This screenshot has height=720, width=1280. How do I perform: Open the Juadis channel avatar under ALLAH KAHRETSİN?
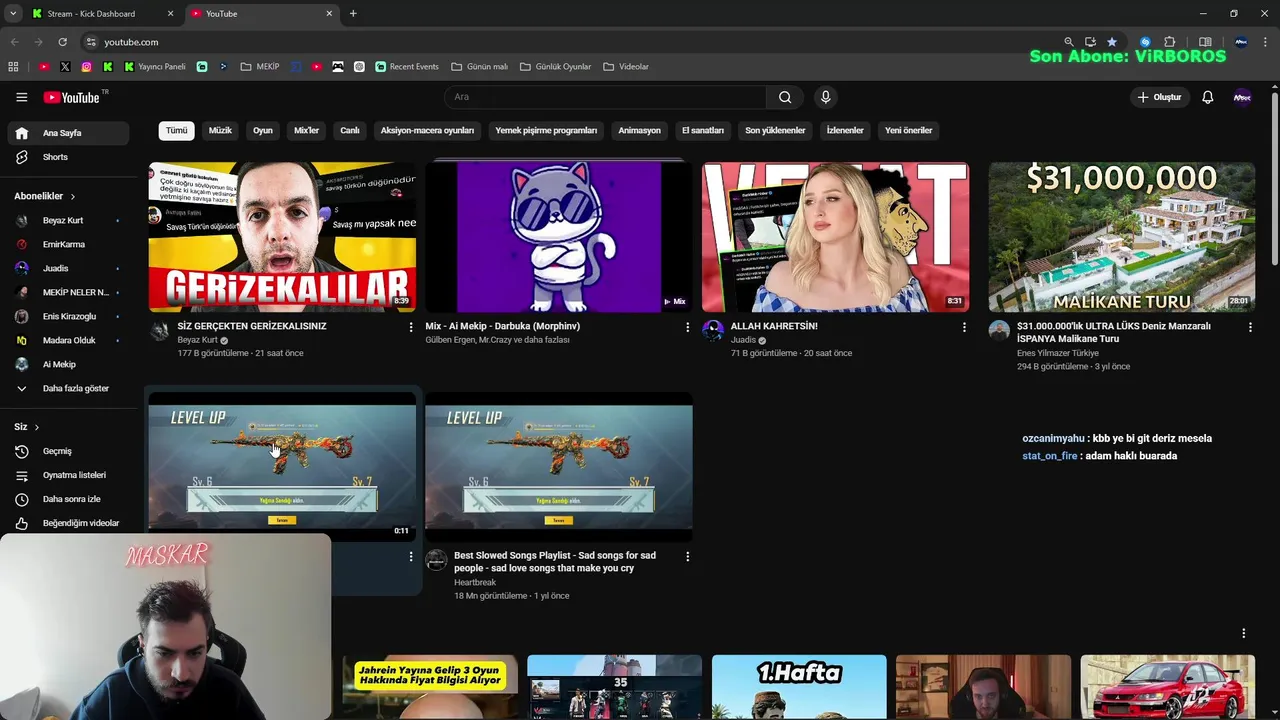713,332
